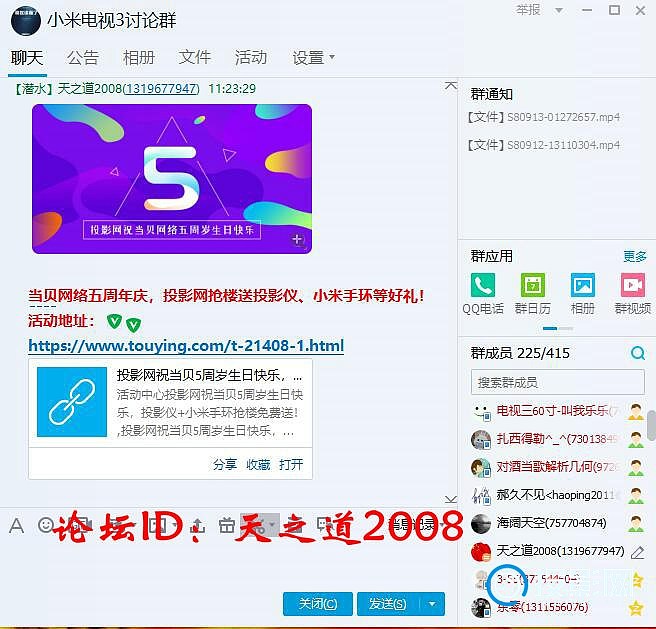This screenshot has height=629, width=656.
Task: Open the emoji smiley picker
Action: click(45, 524)
